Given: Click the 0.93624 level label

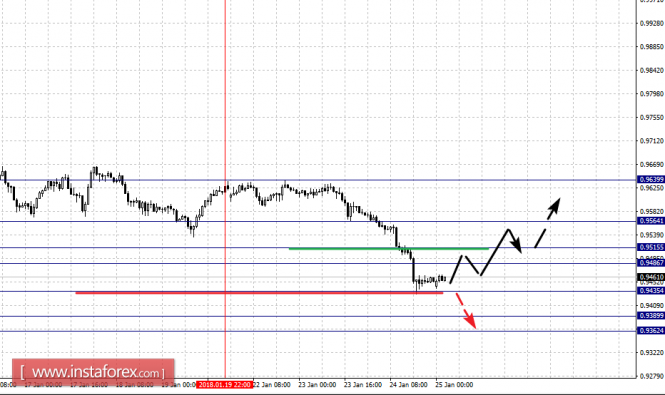Looking at the screenshot, I should point(651,331).
